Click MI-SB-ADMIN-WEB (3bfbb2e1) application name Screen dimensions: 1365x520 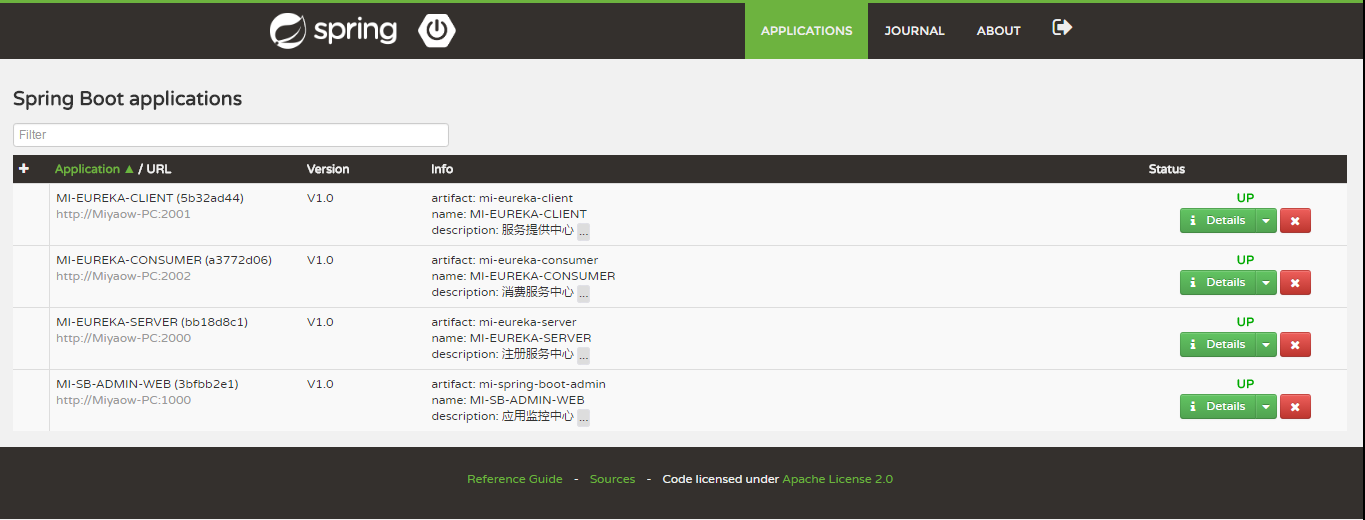pos(147,384)
